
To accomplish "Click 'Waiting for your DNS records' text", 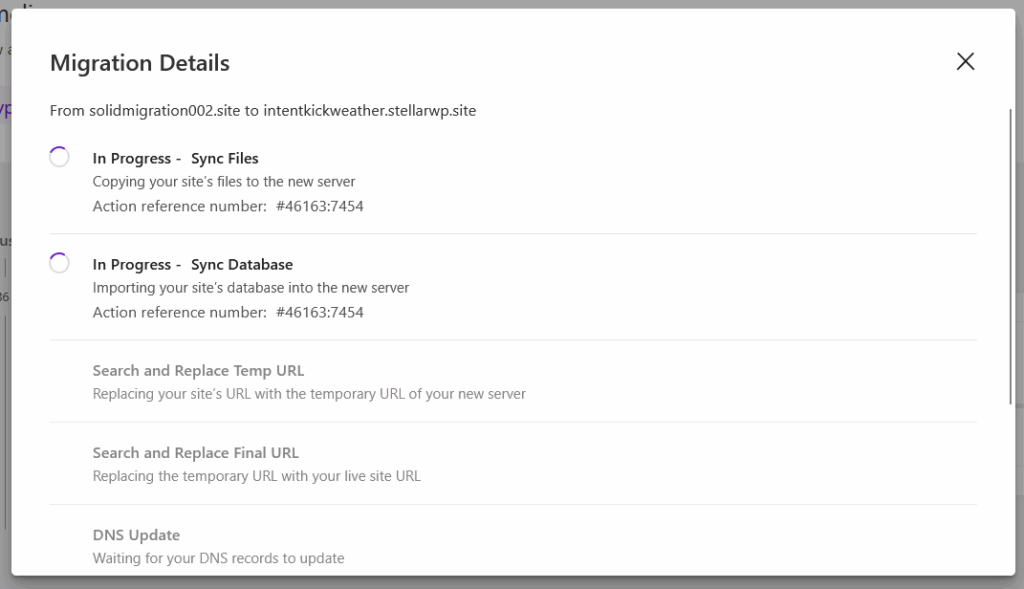I will (218, 558).
